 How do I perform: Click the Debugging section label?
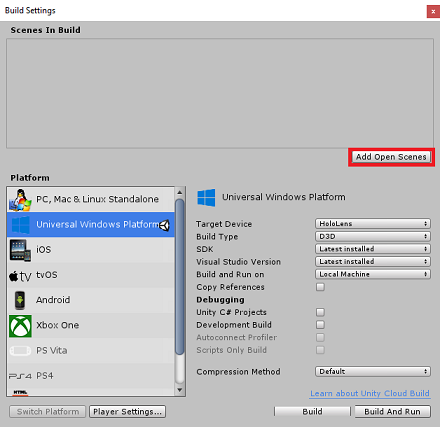tap(220, 300)
